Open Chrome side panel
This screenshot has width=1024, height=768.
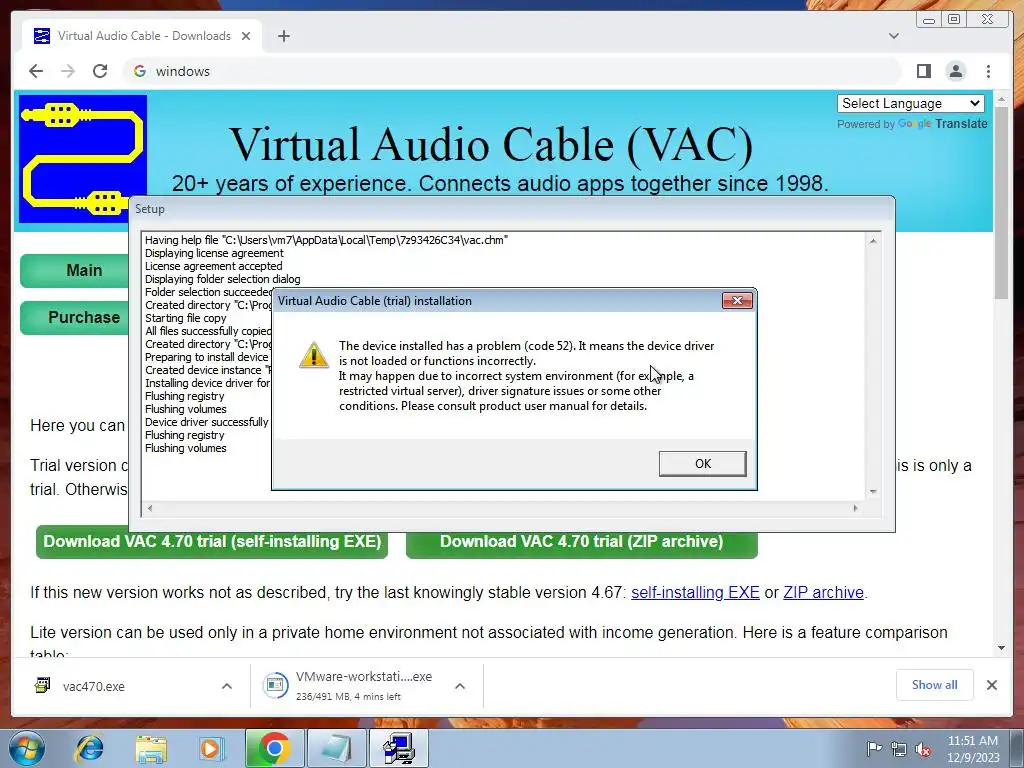[923, 71]
